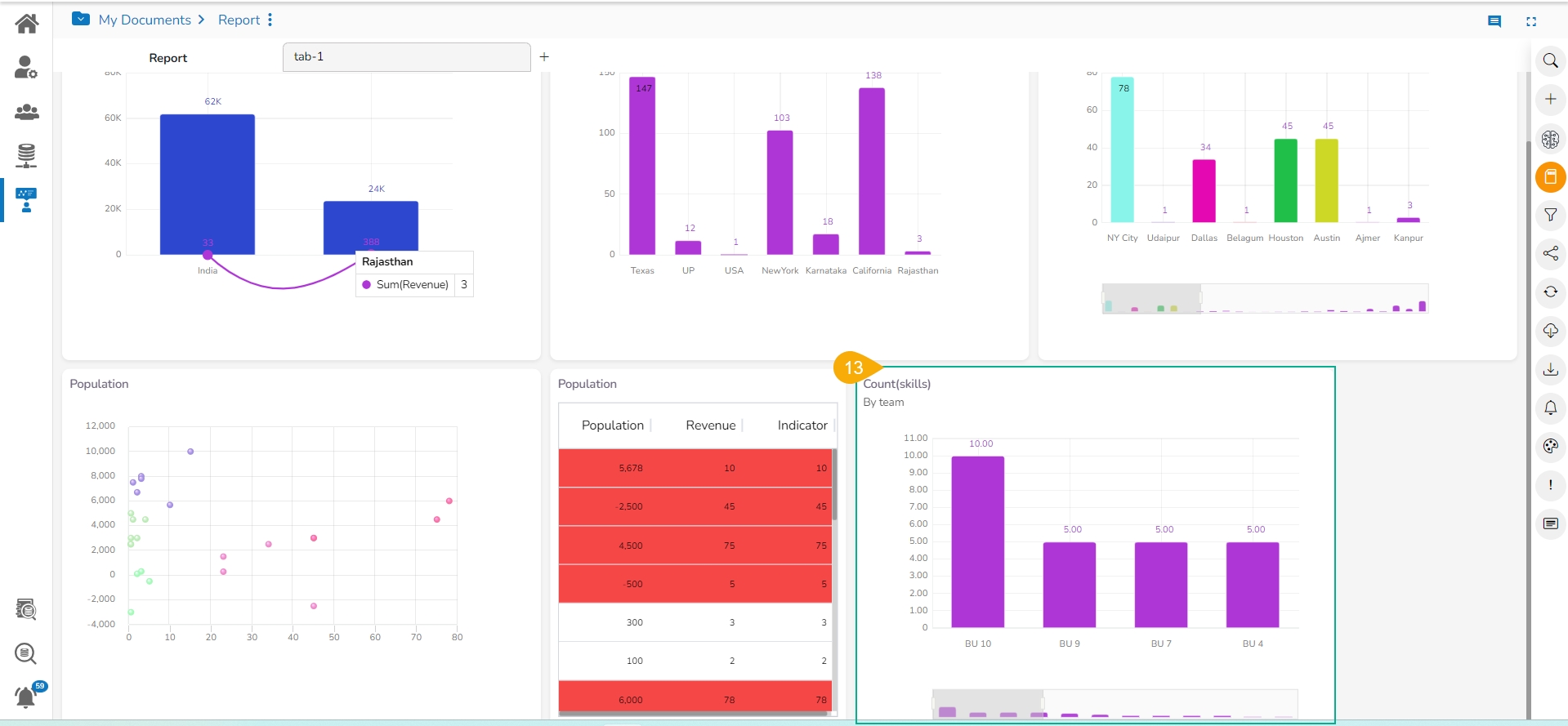
Task: Open the database stack icon in sidebar
Action: pyautogui.click(x=26, y=155)
